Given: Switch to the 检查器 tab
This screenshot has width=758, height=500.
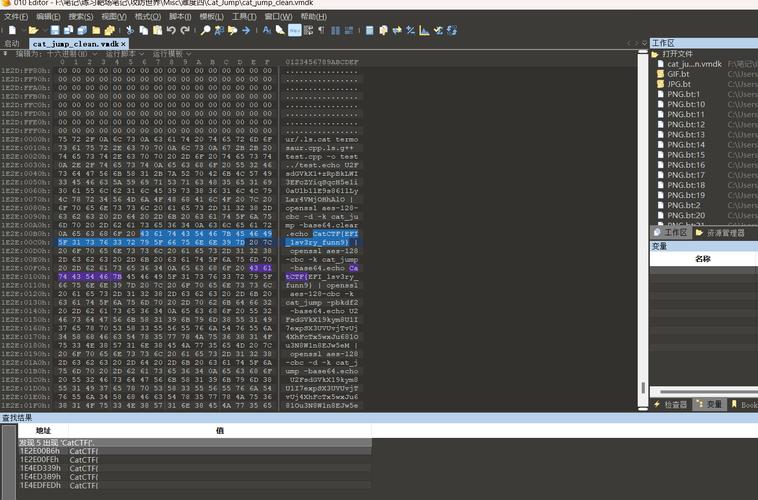Looking at the screenshot, I should click(671, 404).
